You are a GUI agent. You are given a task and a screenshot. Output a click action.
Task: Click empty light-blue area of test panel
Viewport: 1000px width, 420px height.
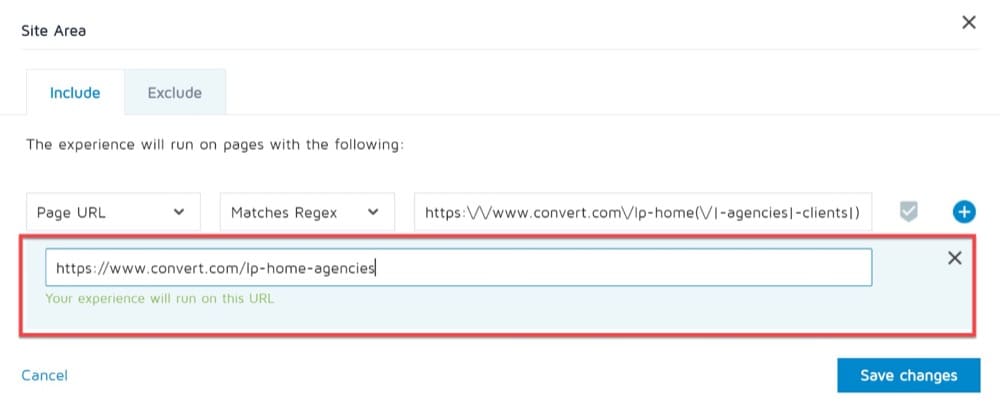[574, 312]
